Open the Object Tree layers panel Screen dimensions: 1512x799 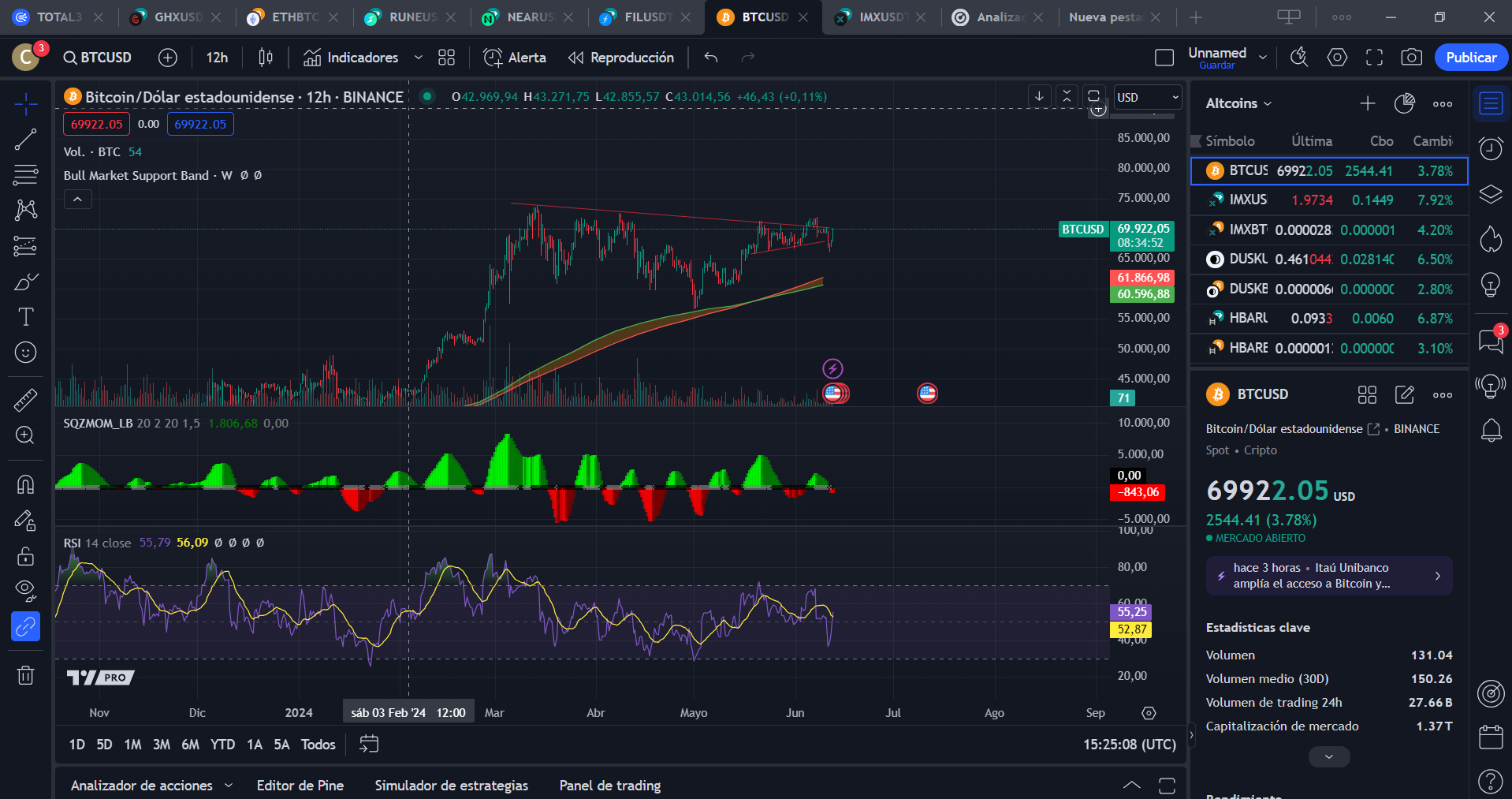pos(1490,194)
